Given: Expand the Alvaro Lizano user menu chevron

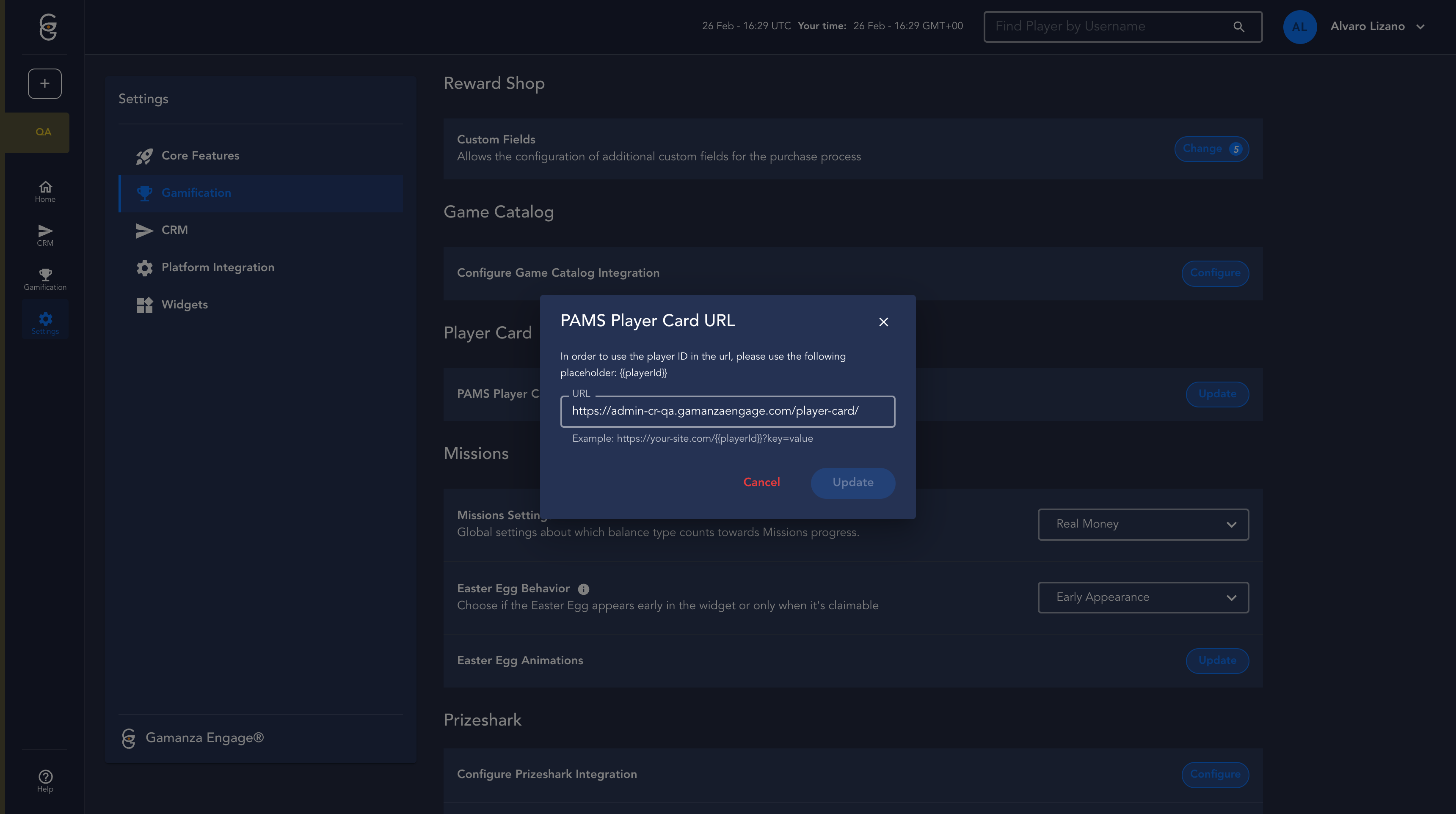Looking at the screenshot, I should pos(1420,27).
